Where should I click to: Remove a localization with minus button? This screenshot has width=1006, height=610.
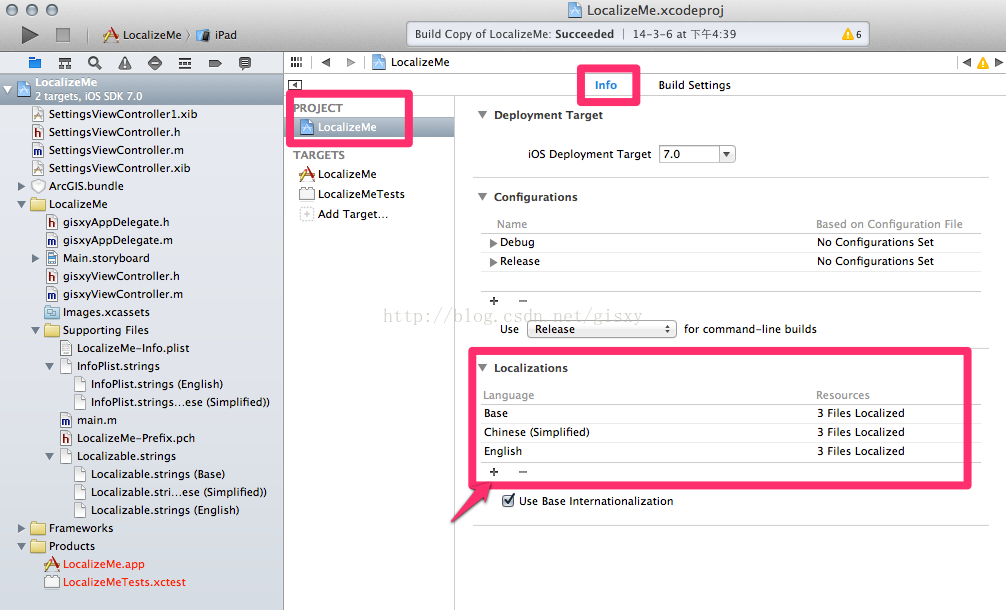coord(523,471)
